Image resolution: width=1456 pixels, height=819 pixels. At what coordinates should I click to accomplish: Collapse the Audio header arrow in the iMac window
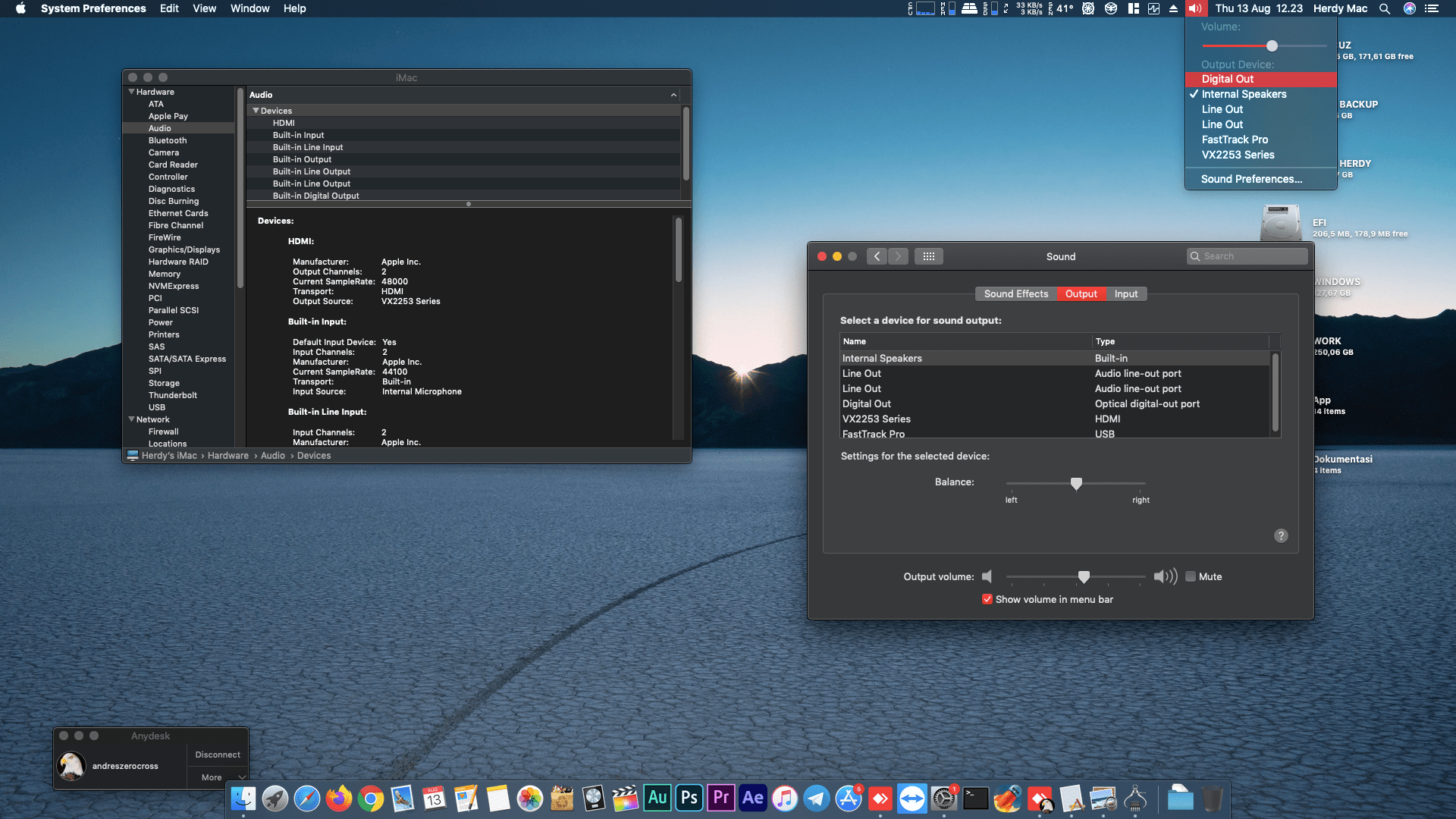pyautogui.click(x=673, y=95)
